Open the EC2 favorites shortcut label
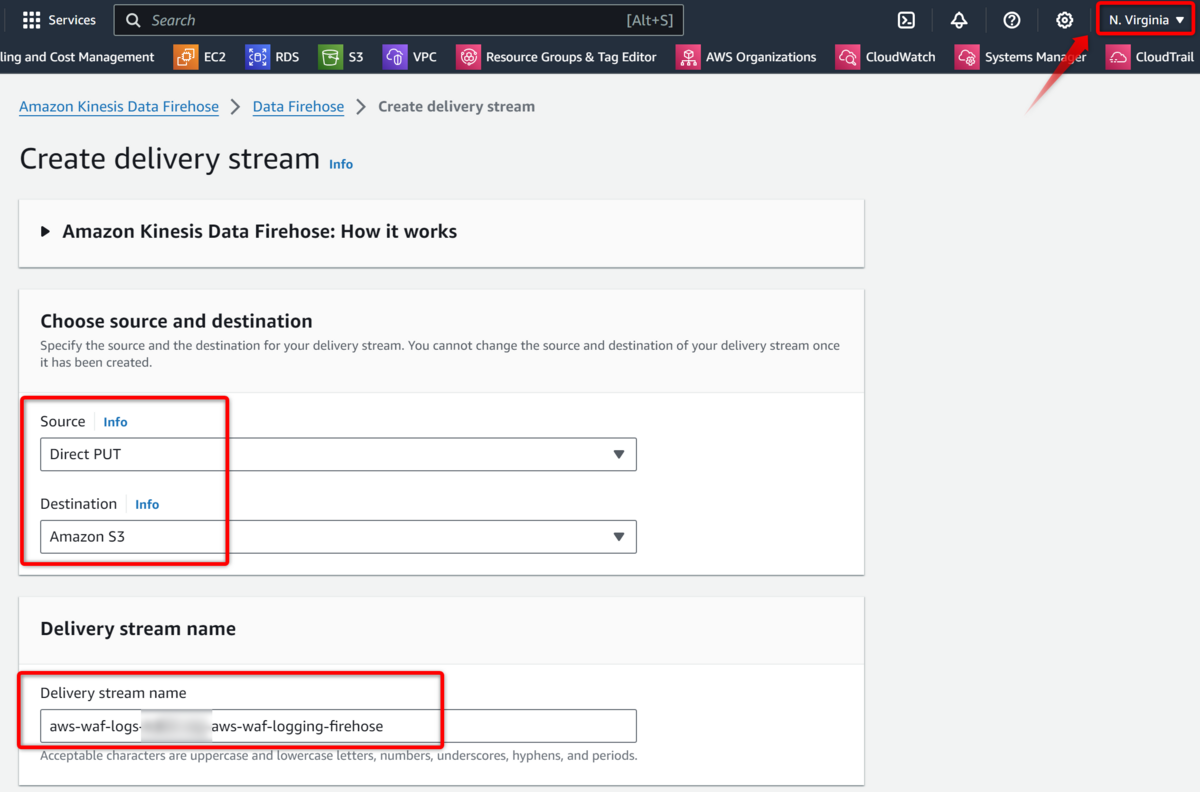 coord(215,57)
